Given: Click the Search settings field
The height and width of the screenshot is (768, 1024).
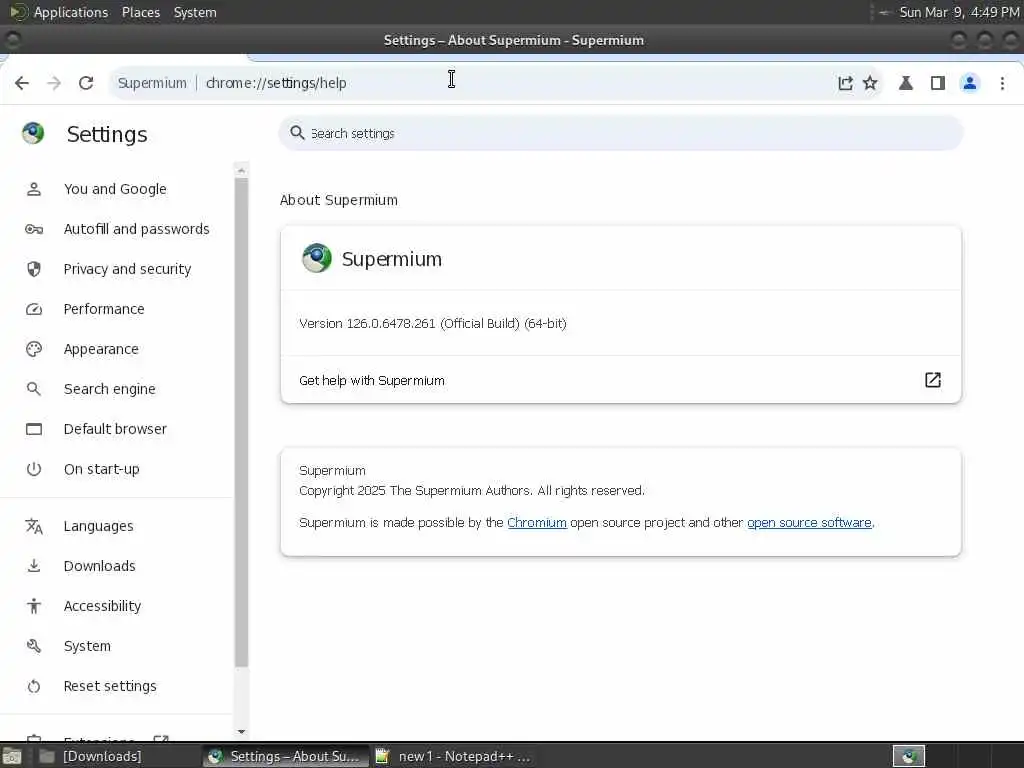Looking at the screenshot, I should coord(620,133).
